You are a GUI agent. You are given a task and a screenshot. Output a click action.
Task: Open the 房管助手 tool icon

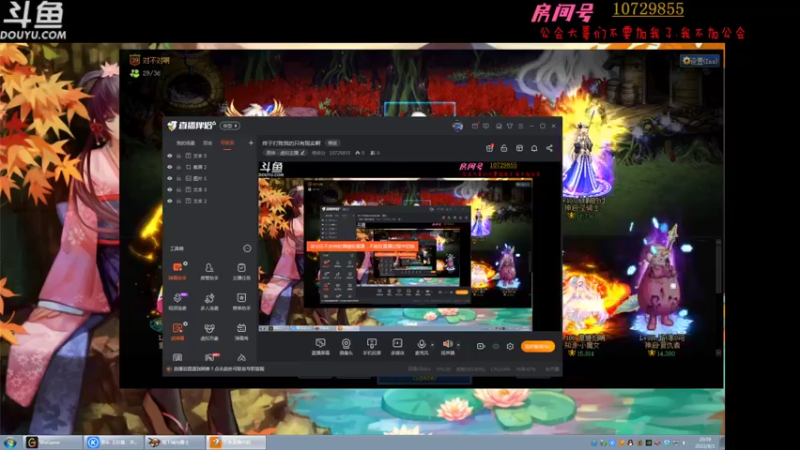click(209, 270)
